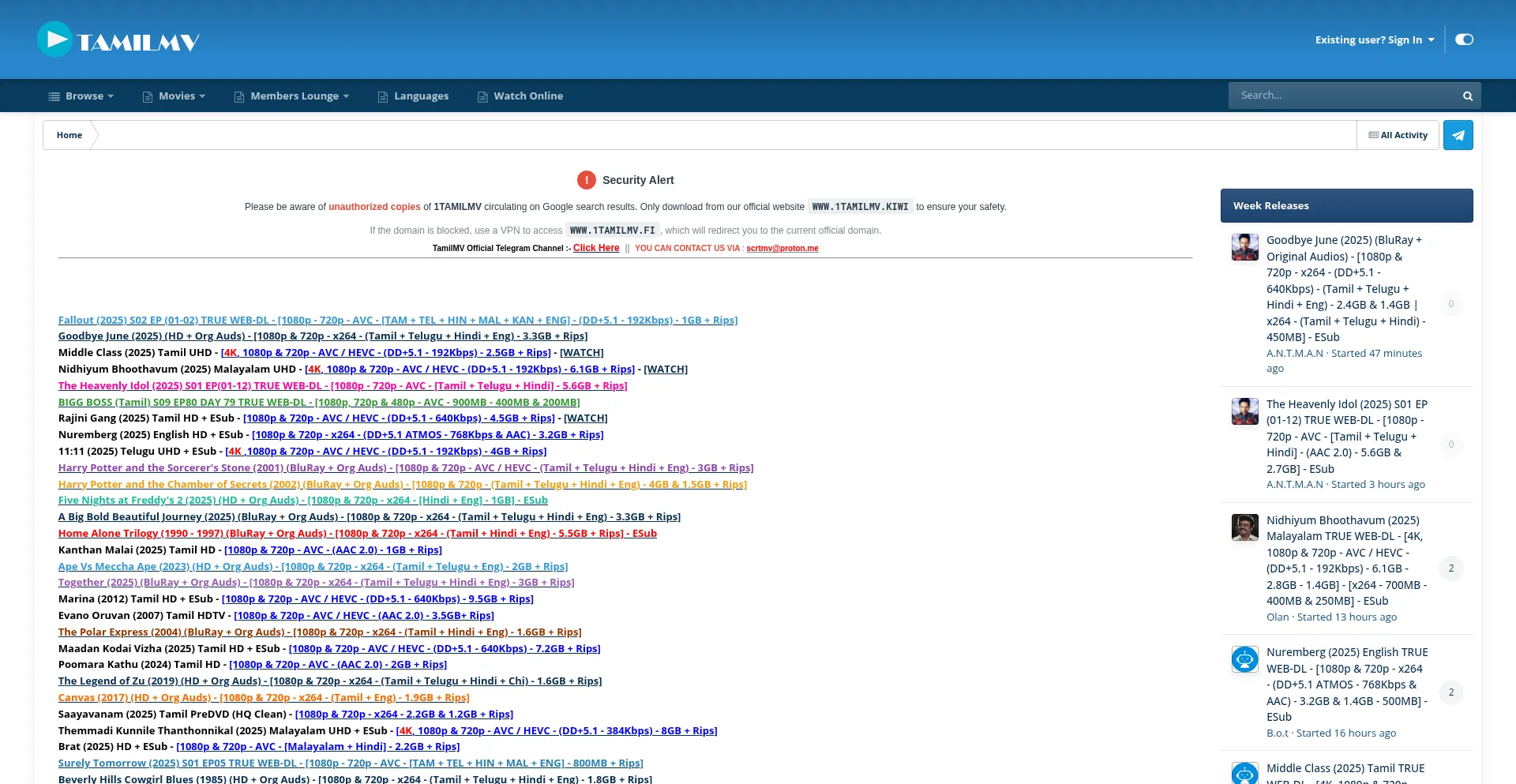Expand the Movies dropdown menu
The height and width of the screenshot is (784, 1516).
174,96
